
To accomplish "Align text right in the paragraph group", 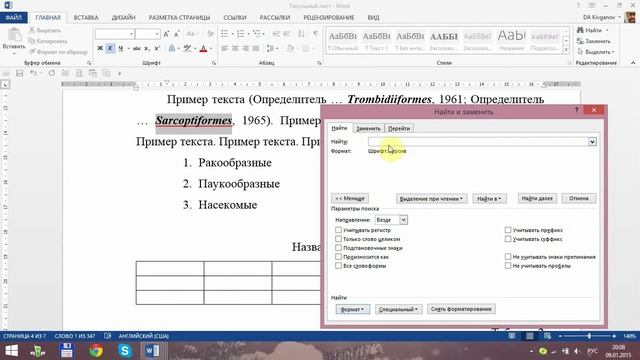I will click(x=245, y=48).
